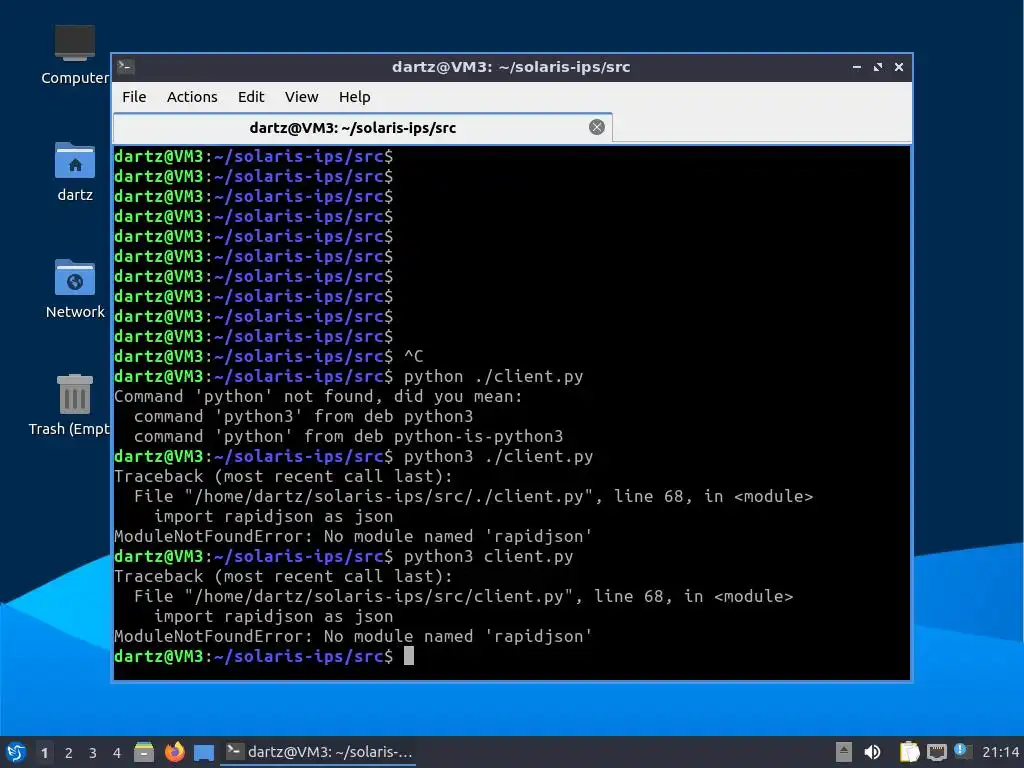Open the Edit menu
The image size is (1024, 768).
[x=251, y=97]
